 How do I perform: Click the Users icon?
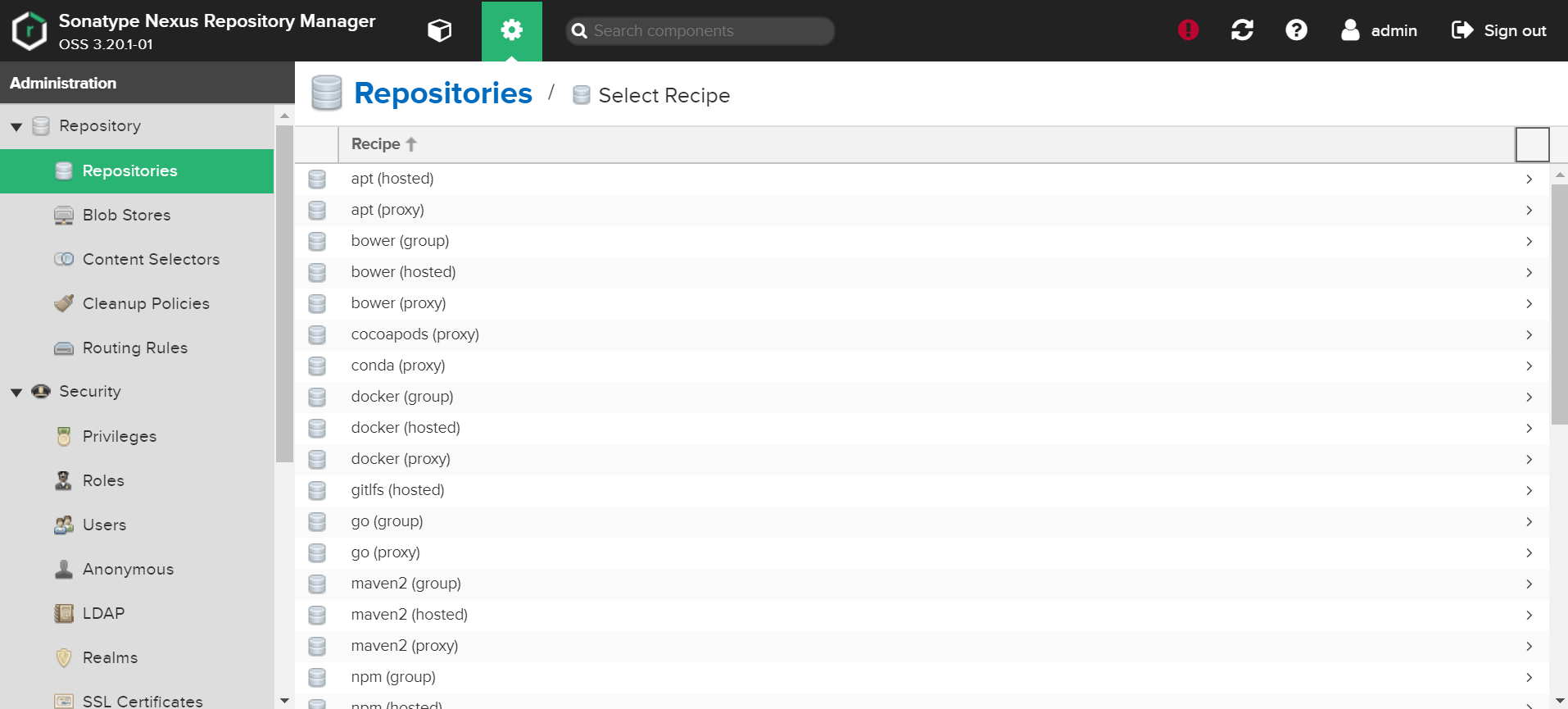pos(64,525)
